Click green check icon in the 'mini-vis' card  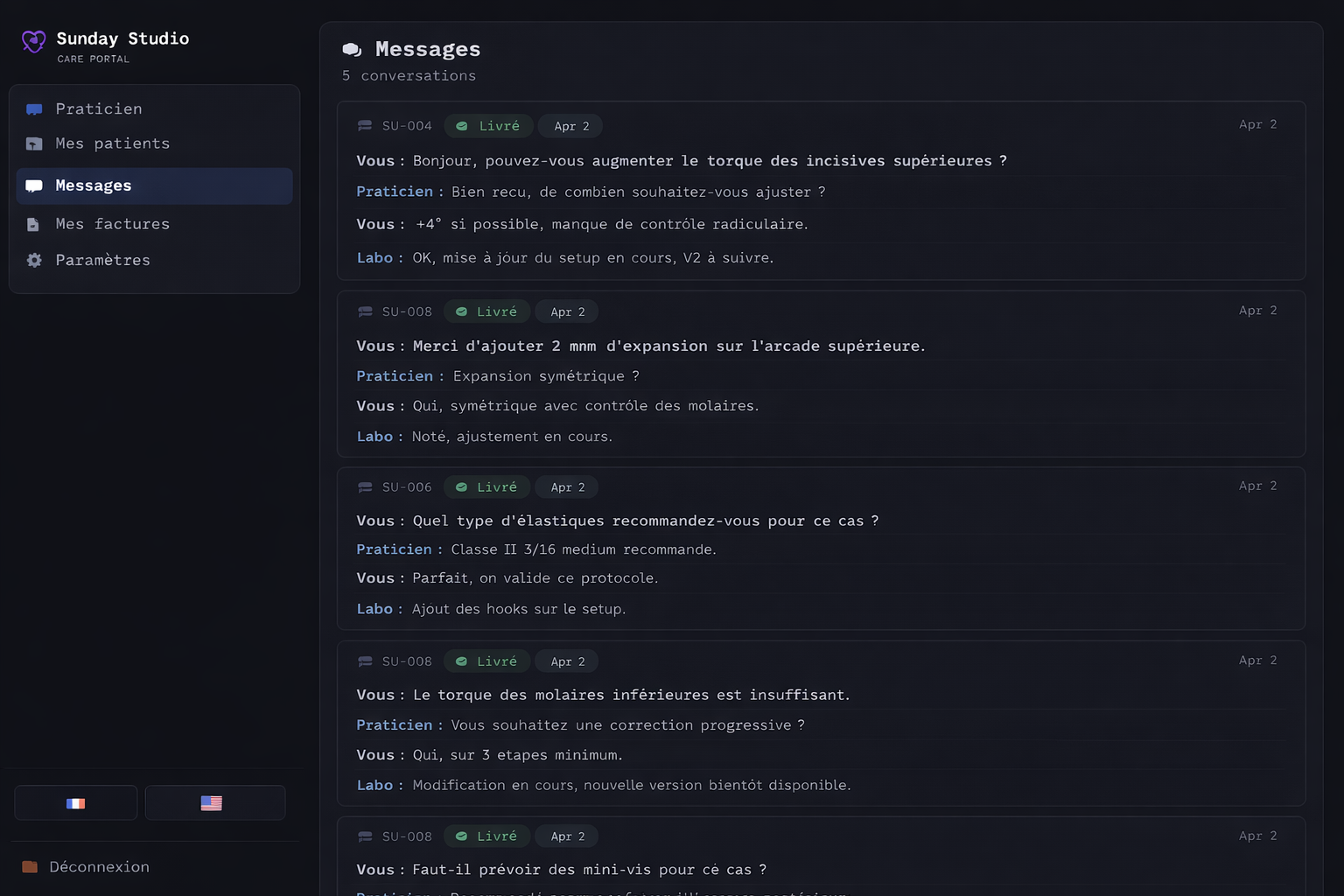pos(461,836)
